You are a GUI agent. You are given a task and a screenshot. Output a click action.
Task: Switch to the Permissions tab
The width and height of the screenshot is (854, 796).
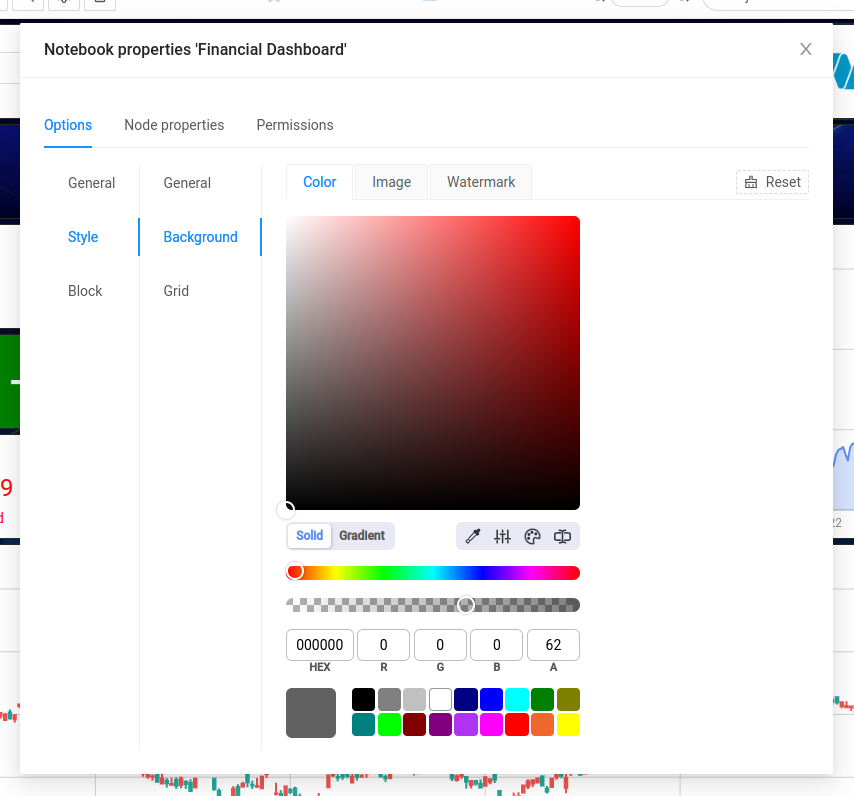295,125
